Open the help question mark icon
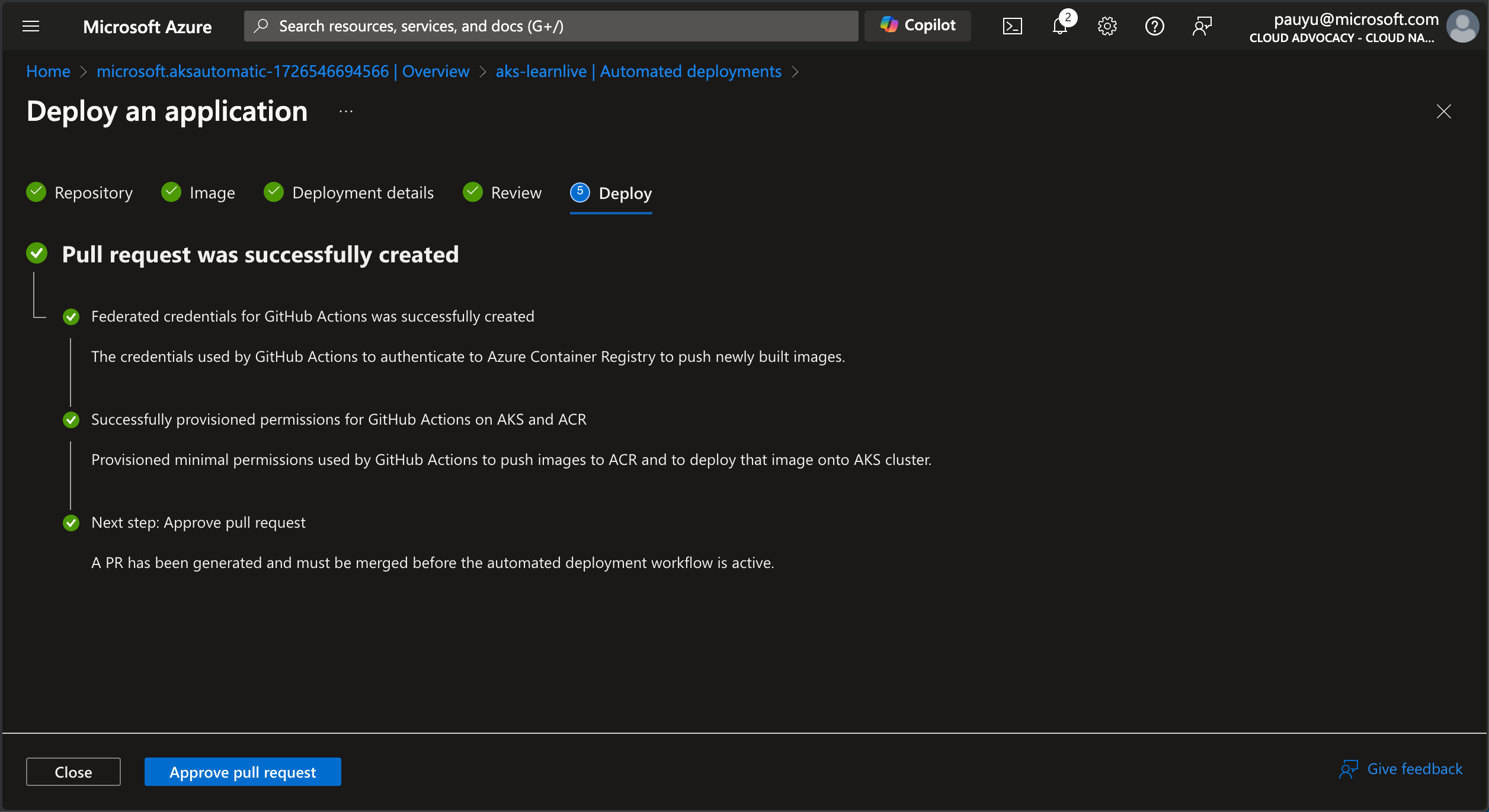The width and height of the screenshot is (1489, 812). pyautogui.click(x=1154, y=26)
